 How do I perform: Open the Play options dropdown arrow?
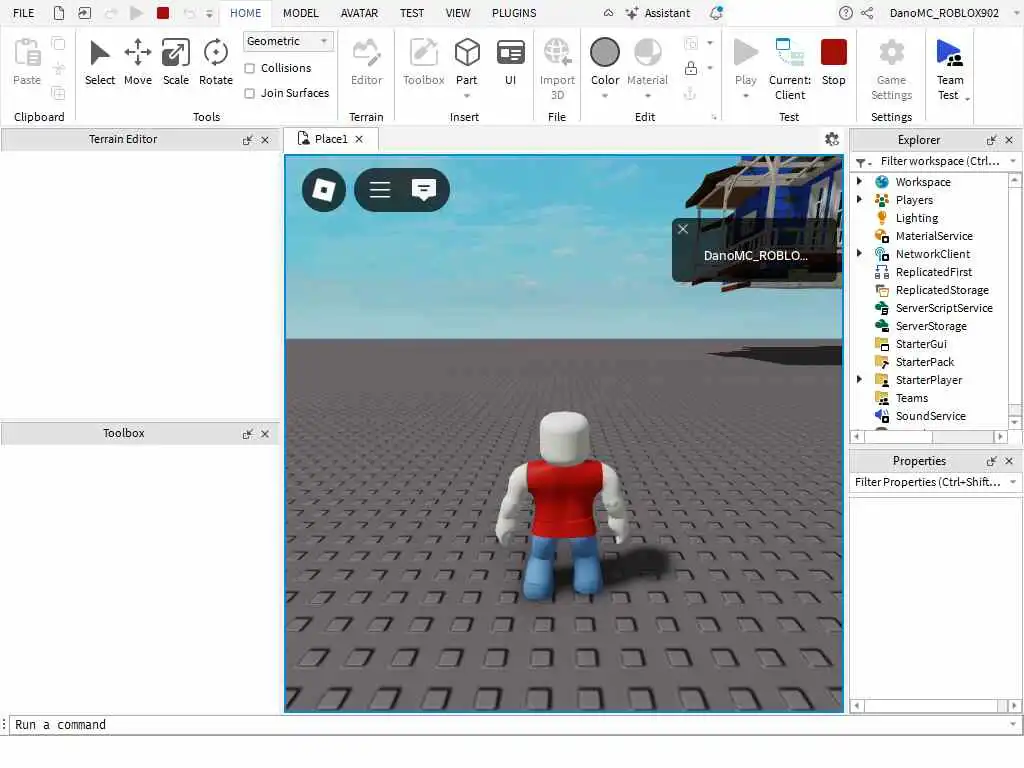[745, 96]
